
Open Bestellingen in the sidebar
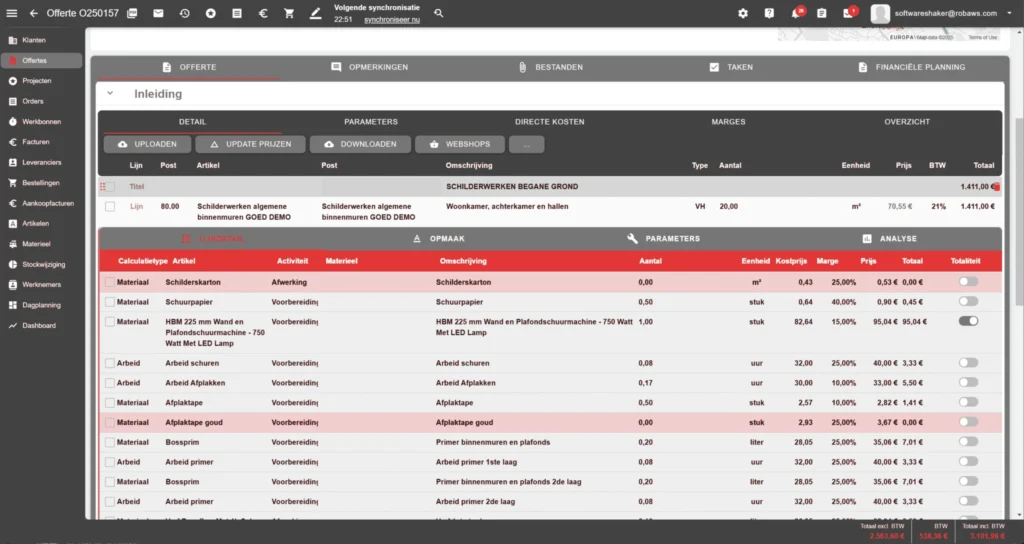[42, 183]
